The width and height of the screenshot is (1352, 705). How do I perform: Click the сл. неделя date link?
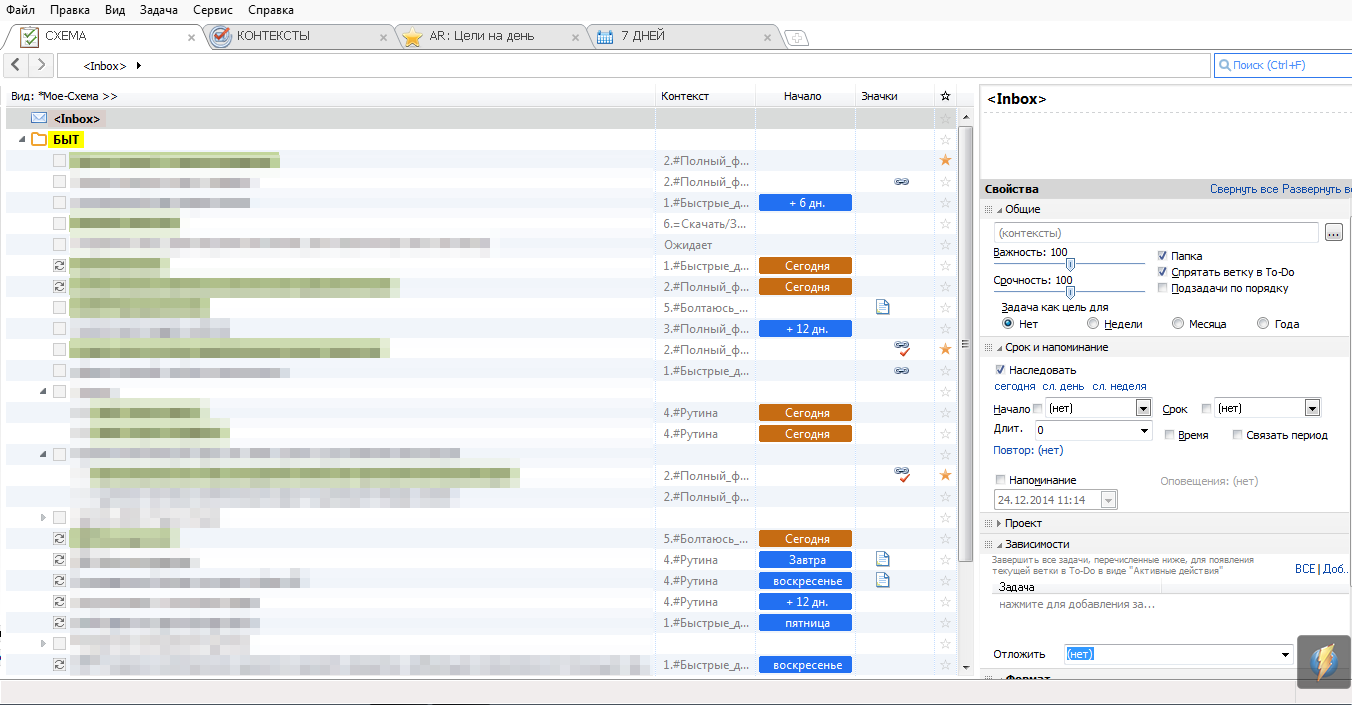(1119, 386)
